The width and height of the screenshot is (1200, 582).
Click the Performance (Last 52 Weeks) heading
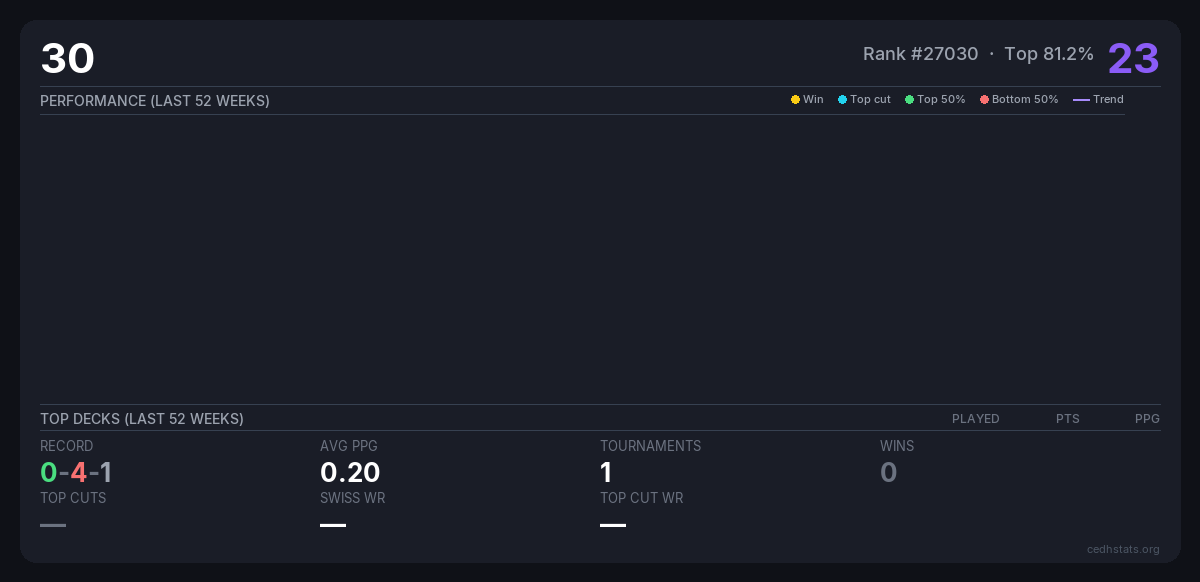coord(155,101)
